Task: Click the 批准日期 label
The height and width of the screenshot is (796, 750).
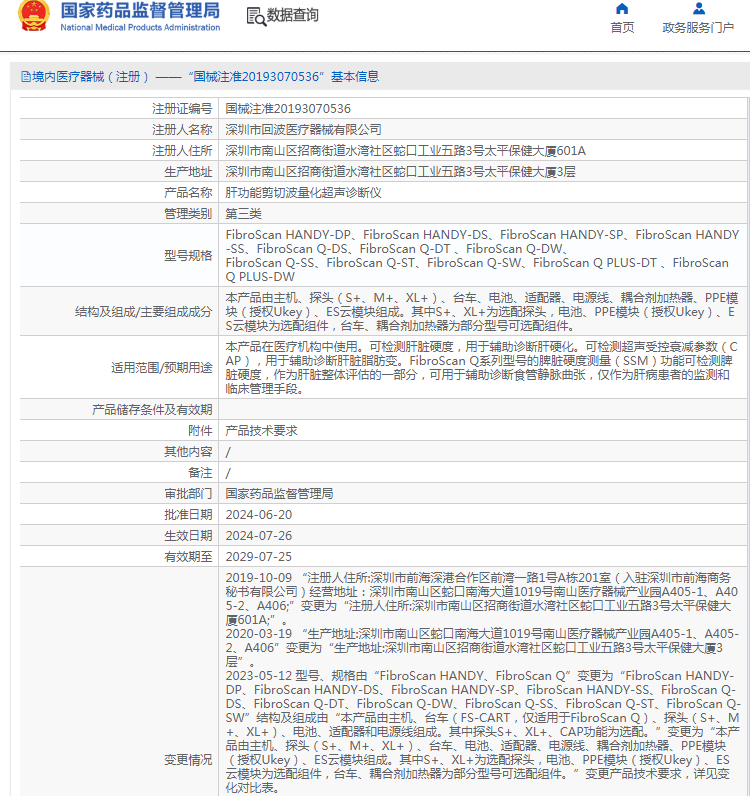Action: point(188,515)
